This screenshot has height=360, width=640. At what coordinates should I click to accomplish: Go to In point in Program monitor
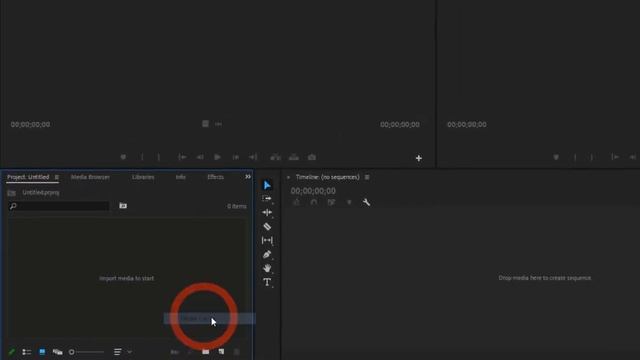(x=615, y=157)
